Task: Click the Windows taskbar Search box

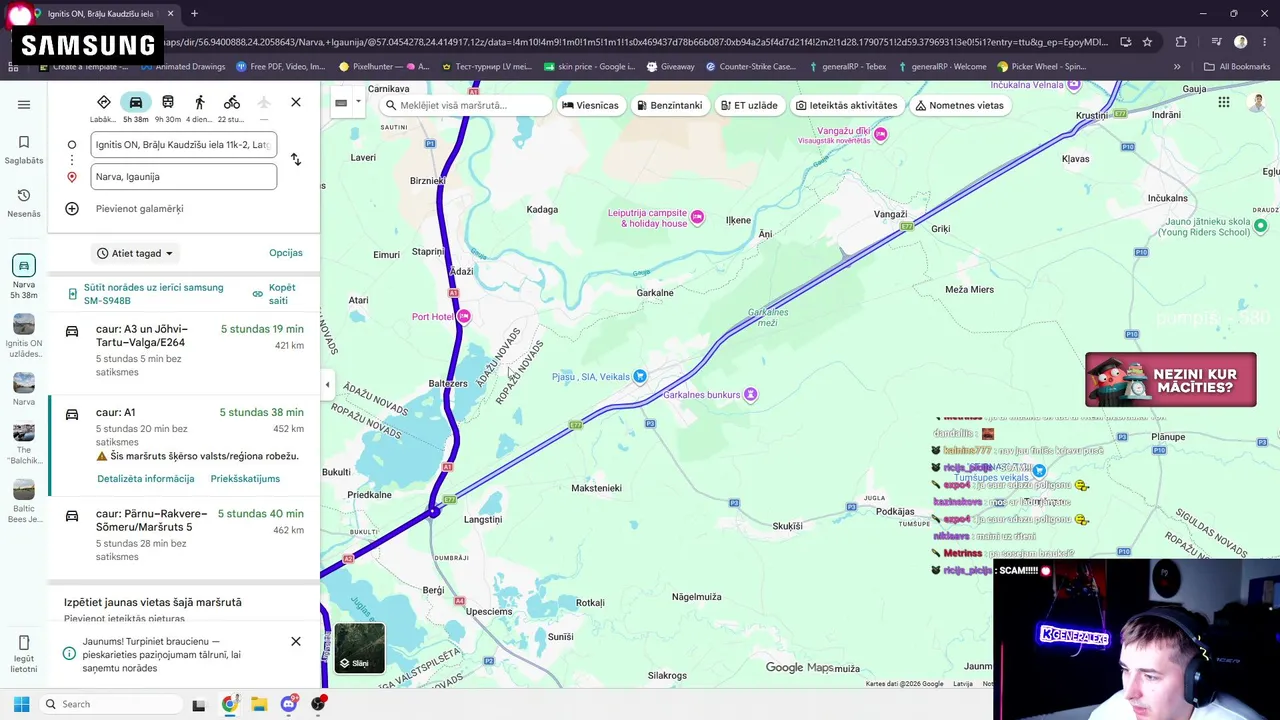Action: coord(113,704)
